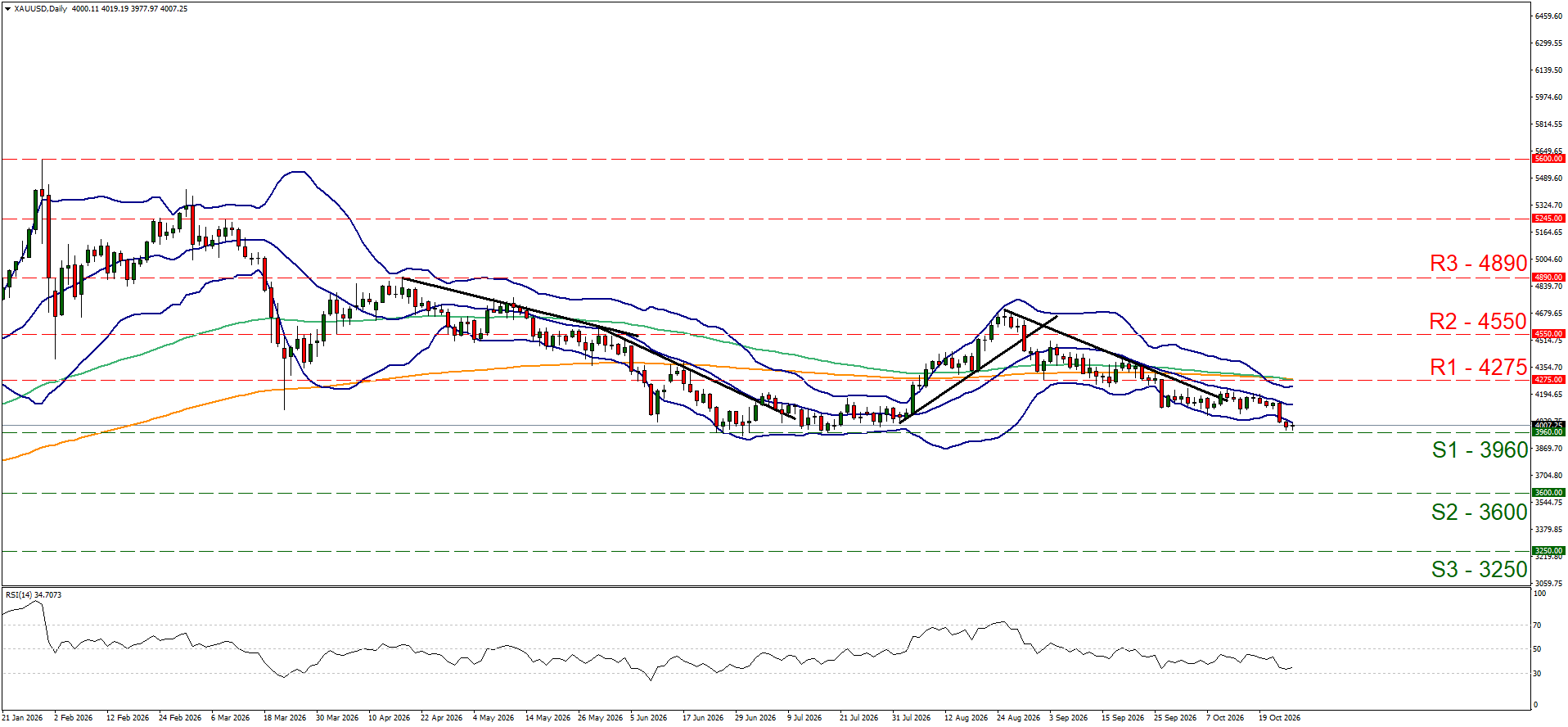This screenshot has width=1568, height=727.
Task: Select the 5 Jun 2026 date marker
Action: click(x=649, y=718)
